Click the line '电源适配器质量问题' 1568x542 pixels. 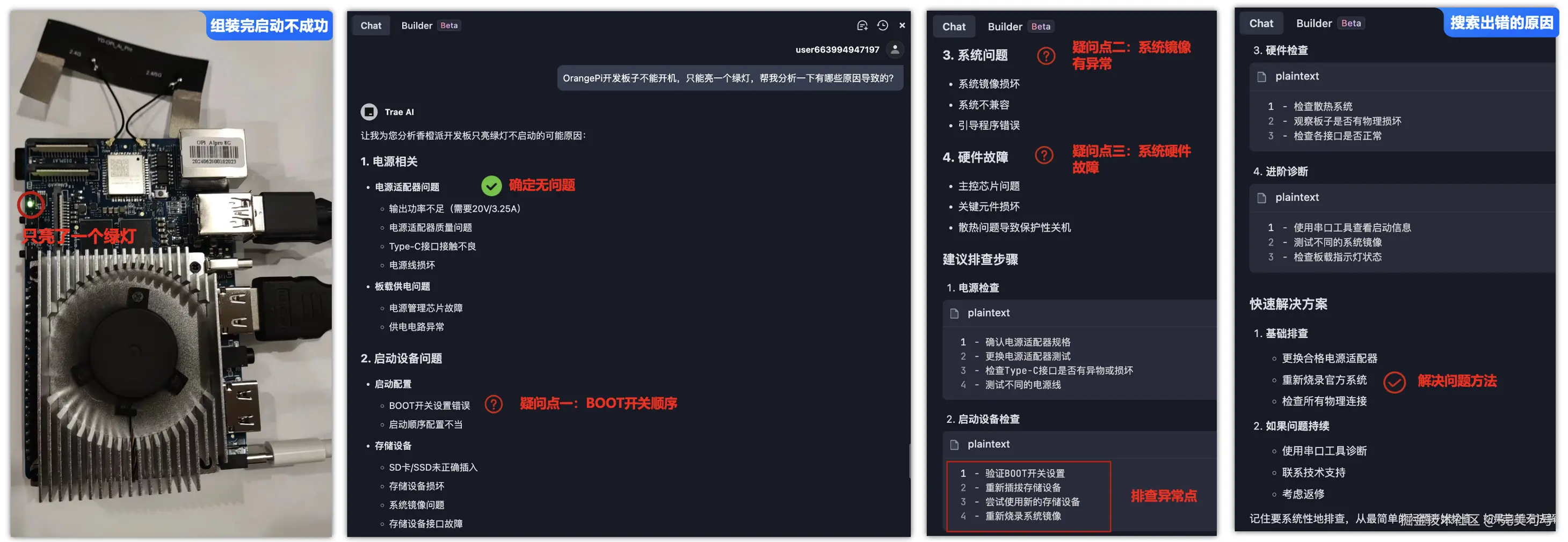[430, 228]
